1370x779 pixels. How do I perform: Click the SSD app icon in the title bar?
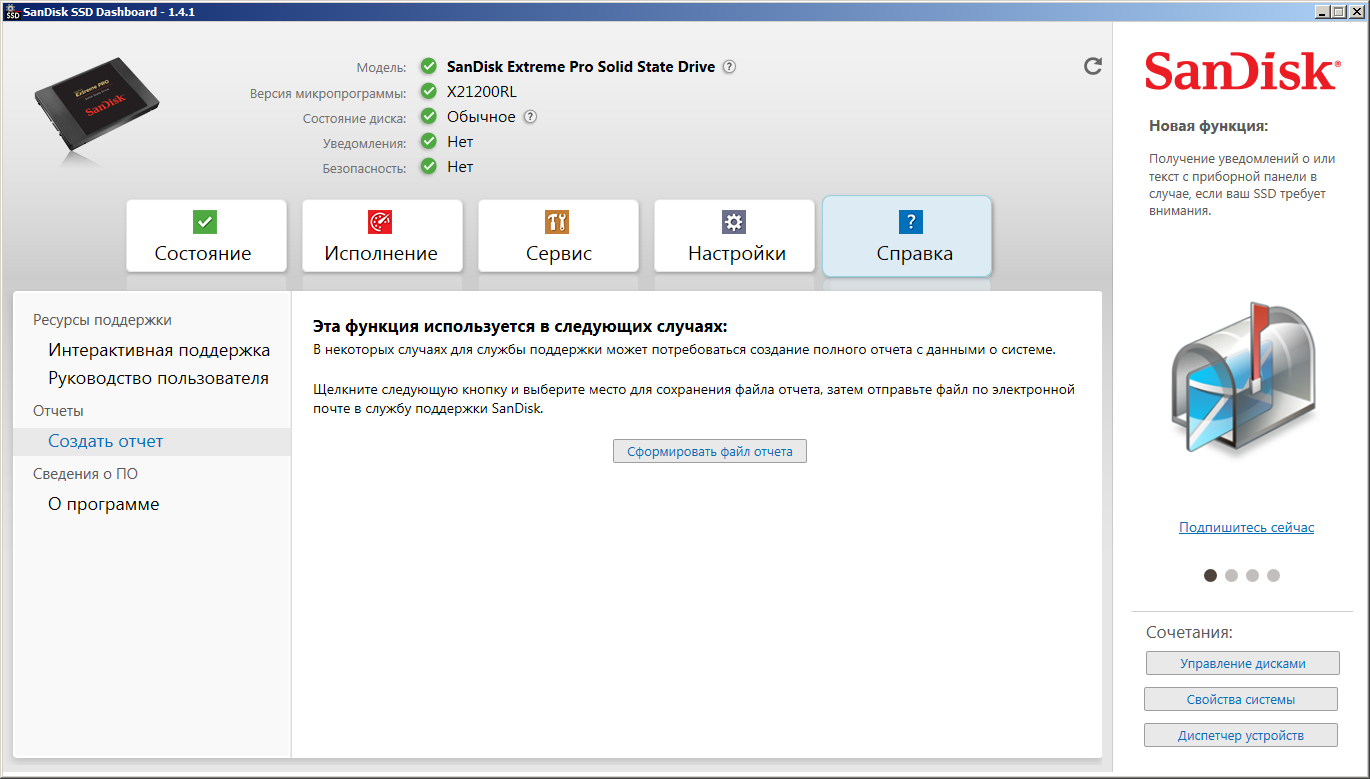tap(12, 11)
